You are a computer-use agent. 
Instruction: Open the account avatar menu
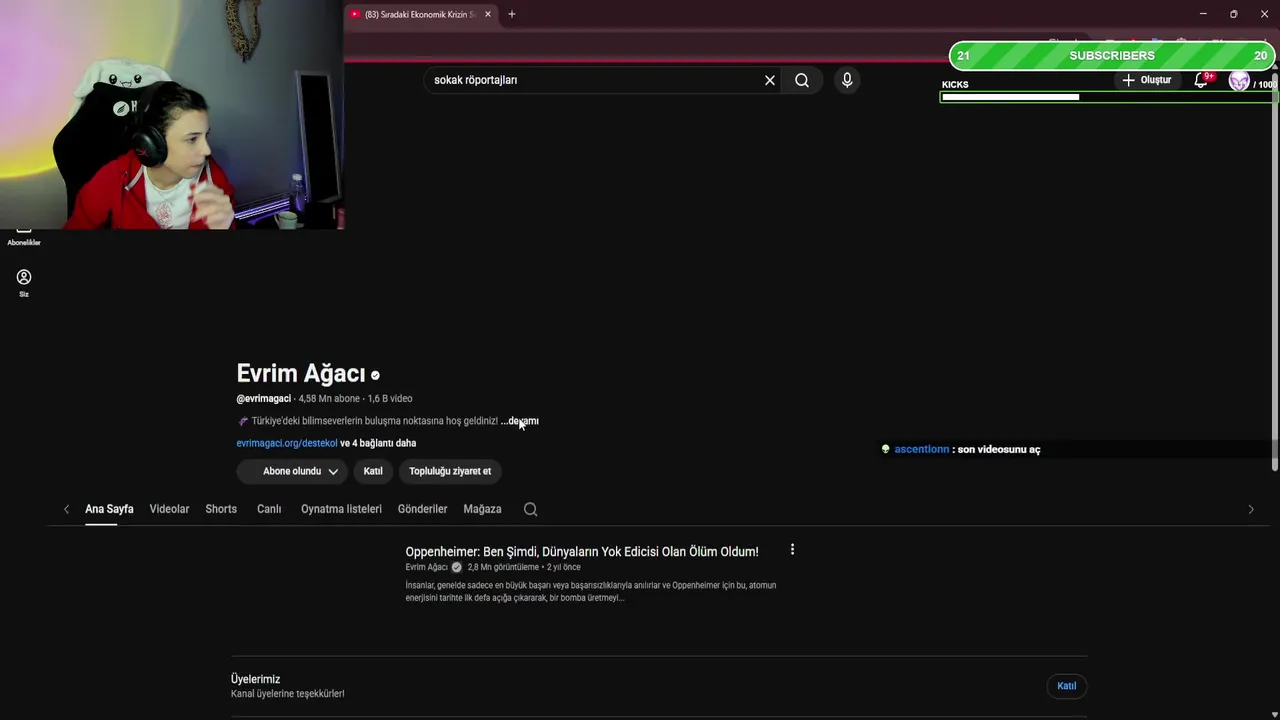tap(1239, 81)
